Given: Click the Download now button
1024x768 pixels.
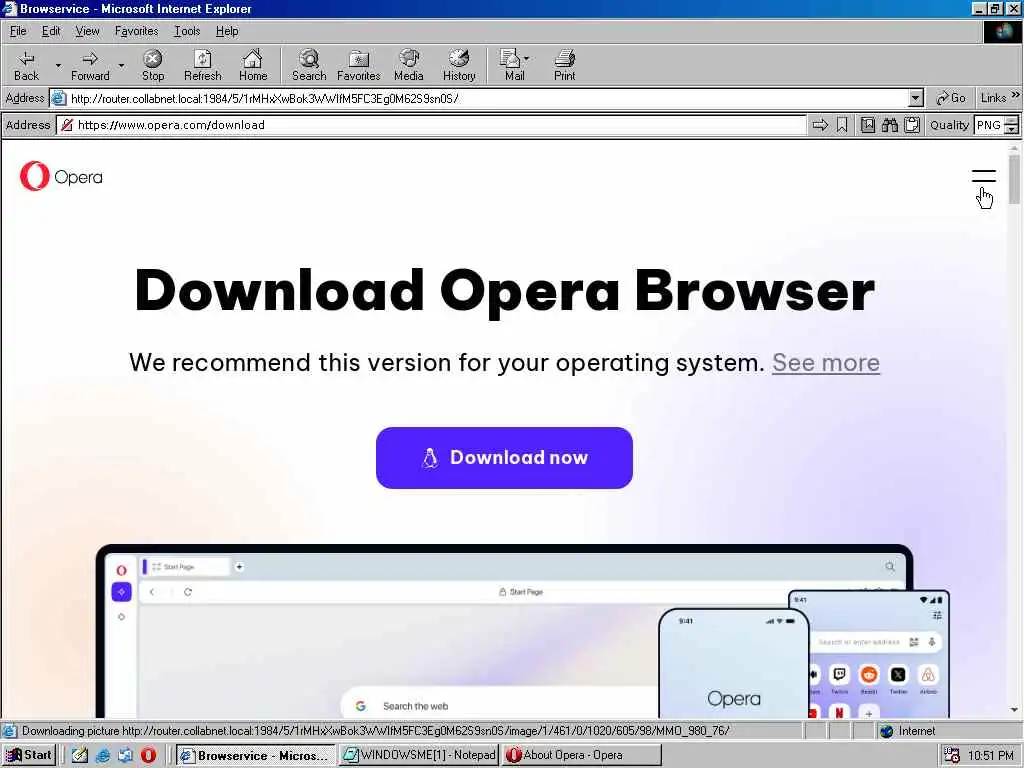Looking at the screenshot, I should pyautogui.click(x=504, y=458).
